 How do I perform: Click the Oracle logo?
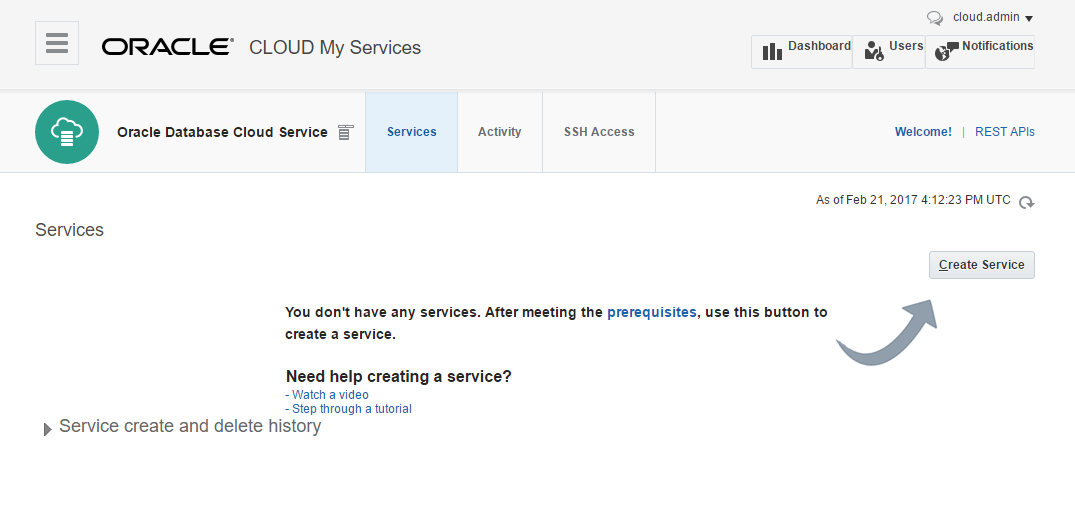pyautogui.click(x=168, y=47)
